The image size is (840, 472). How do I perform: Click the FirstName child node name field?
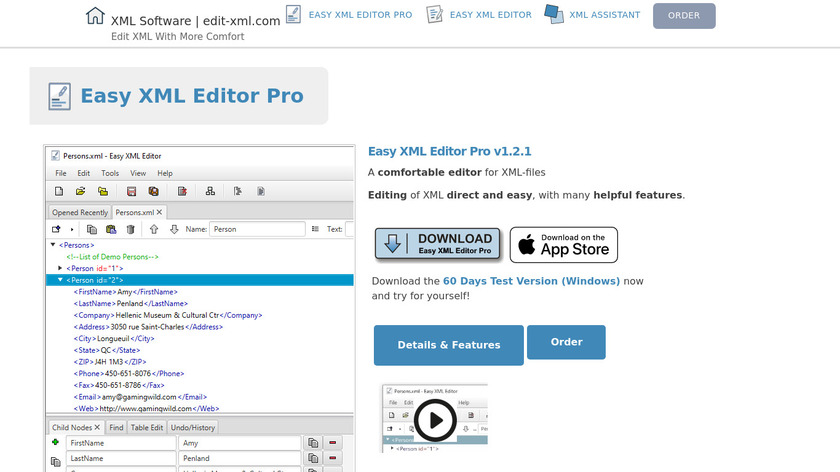(x=121, y=443)
